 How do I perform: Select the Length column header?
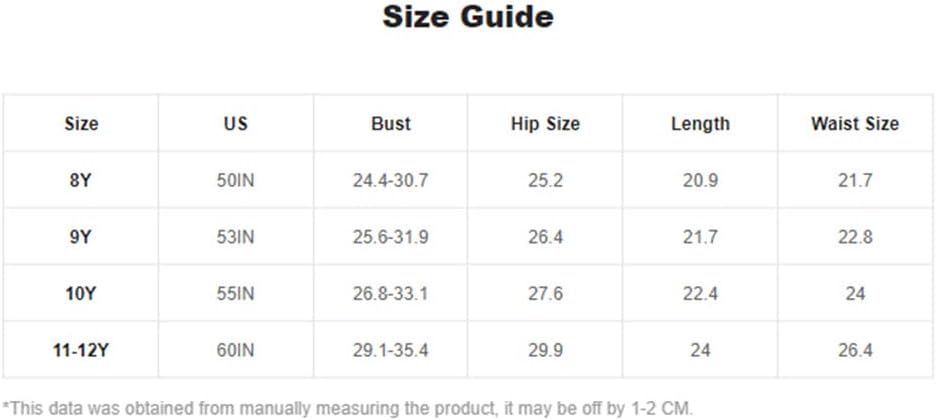pos(700,123)
